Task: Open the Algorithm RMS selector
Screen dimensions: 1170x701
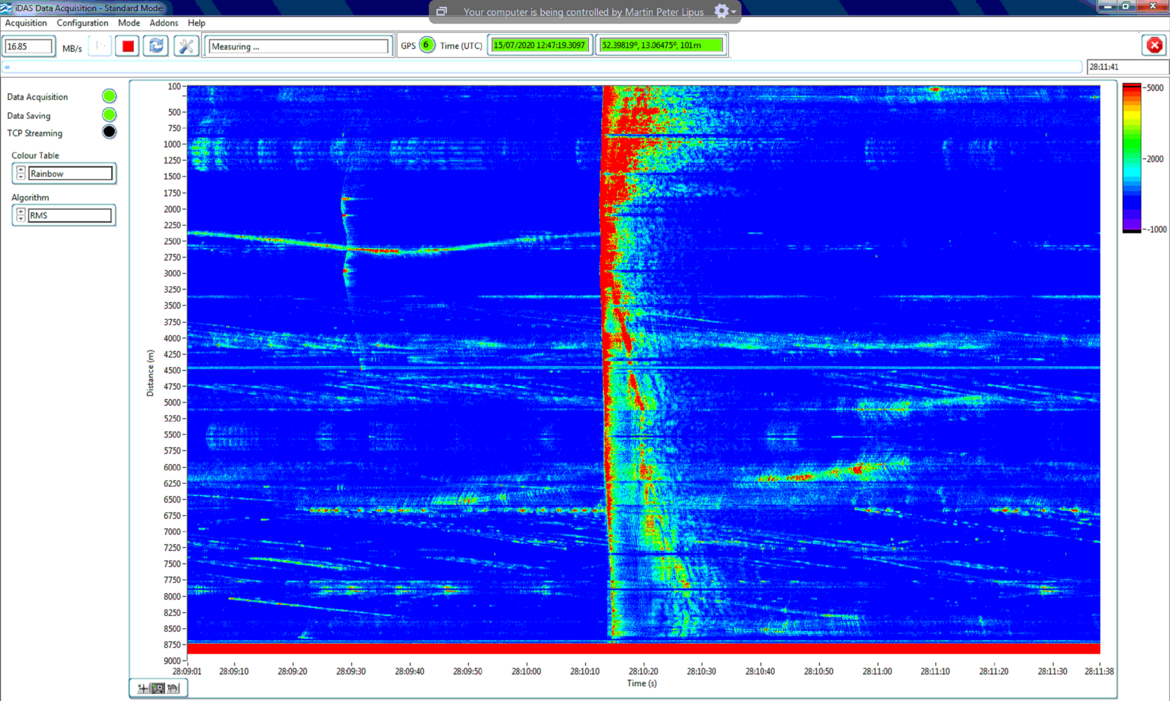Action: (x=70, y=215)
